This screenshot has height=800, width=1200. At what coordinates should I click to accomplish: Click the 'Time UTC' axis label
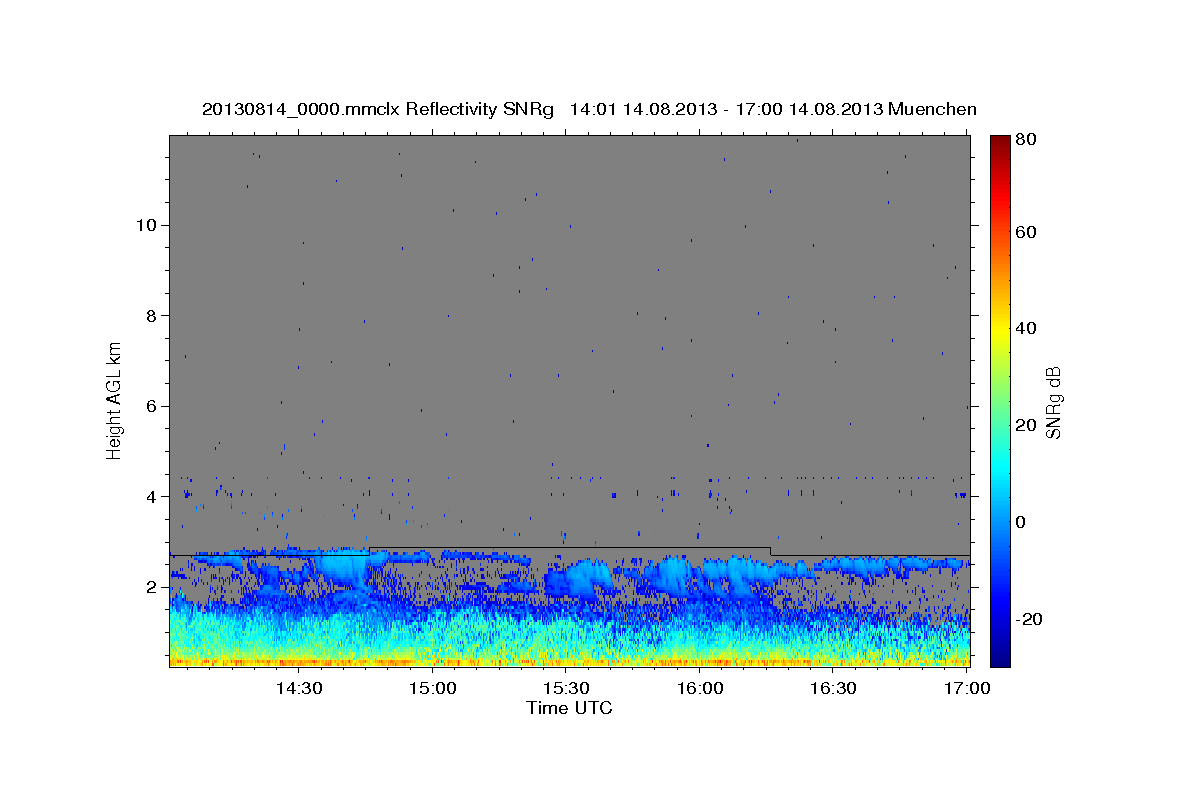[x=569, y=708]
